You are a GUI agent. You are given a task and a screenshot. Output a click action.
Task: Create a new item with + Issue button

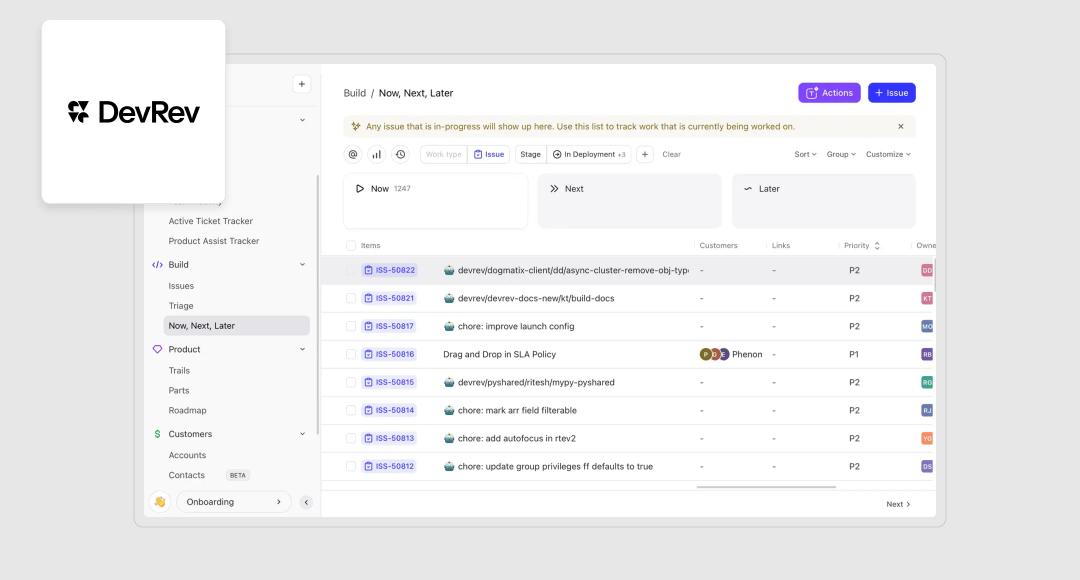point(892,93)
